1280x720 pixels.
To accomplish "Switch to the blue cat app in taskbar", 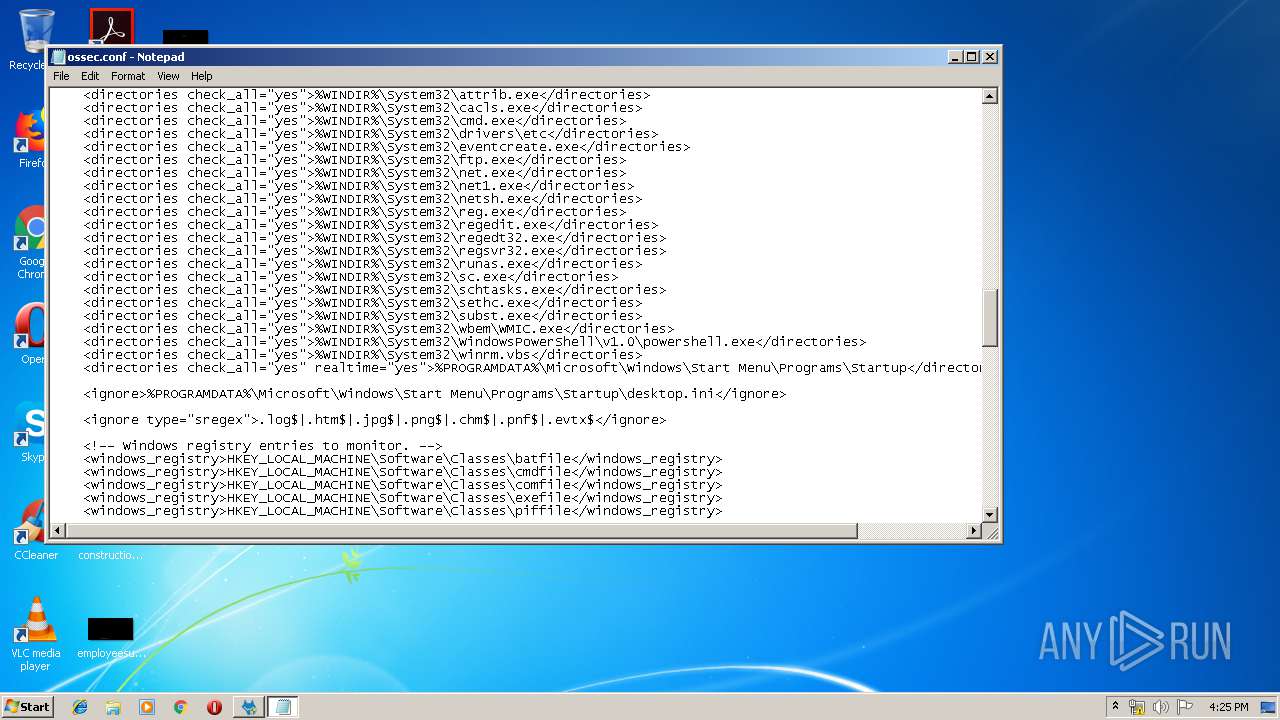I will (248, 707).
